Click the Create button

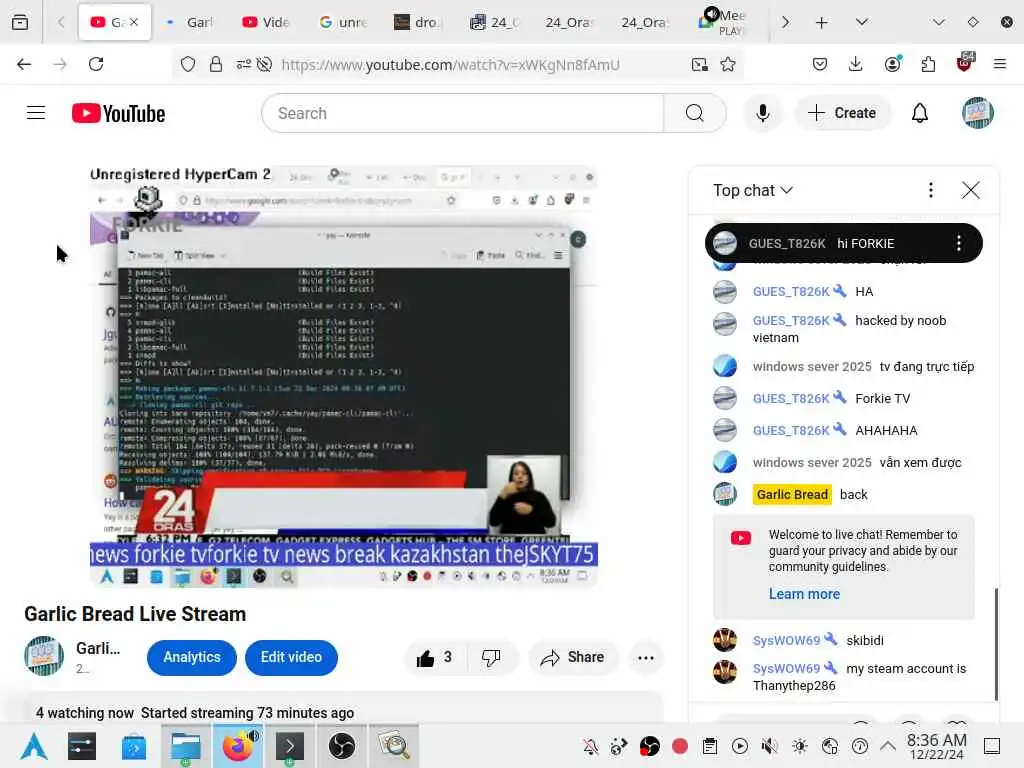click(x=842, y=113)
